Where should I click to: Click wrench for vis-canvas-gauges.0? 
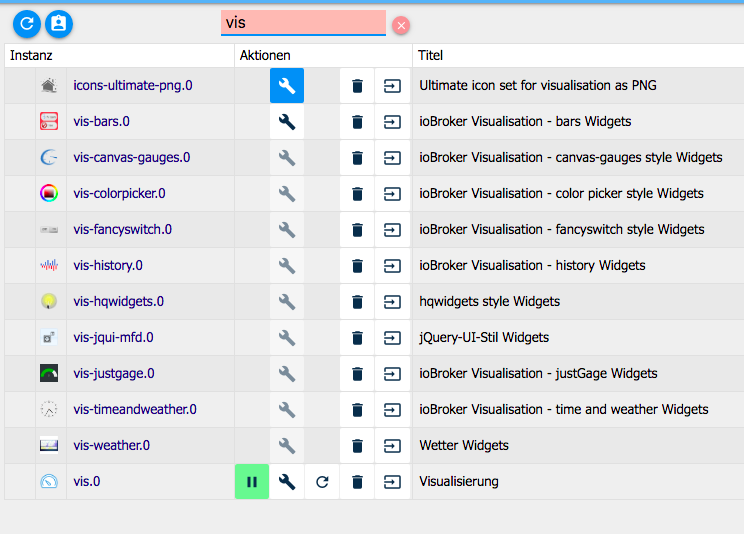click(287, 158)
